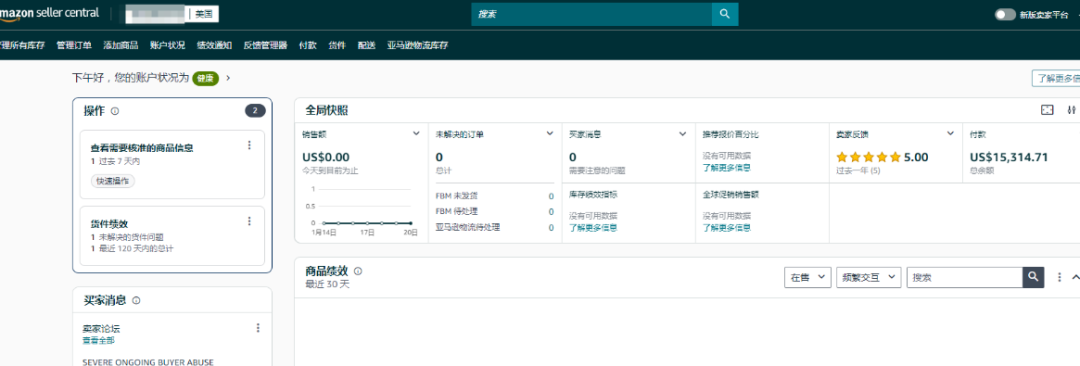Click info icon beside 商品绩效
The image size is (1080, 366).
point(358,271)
